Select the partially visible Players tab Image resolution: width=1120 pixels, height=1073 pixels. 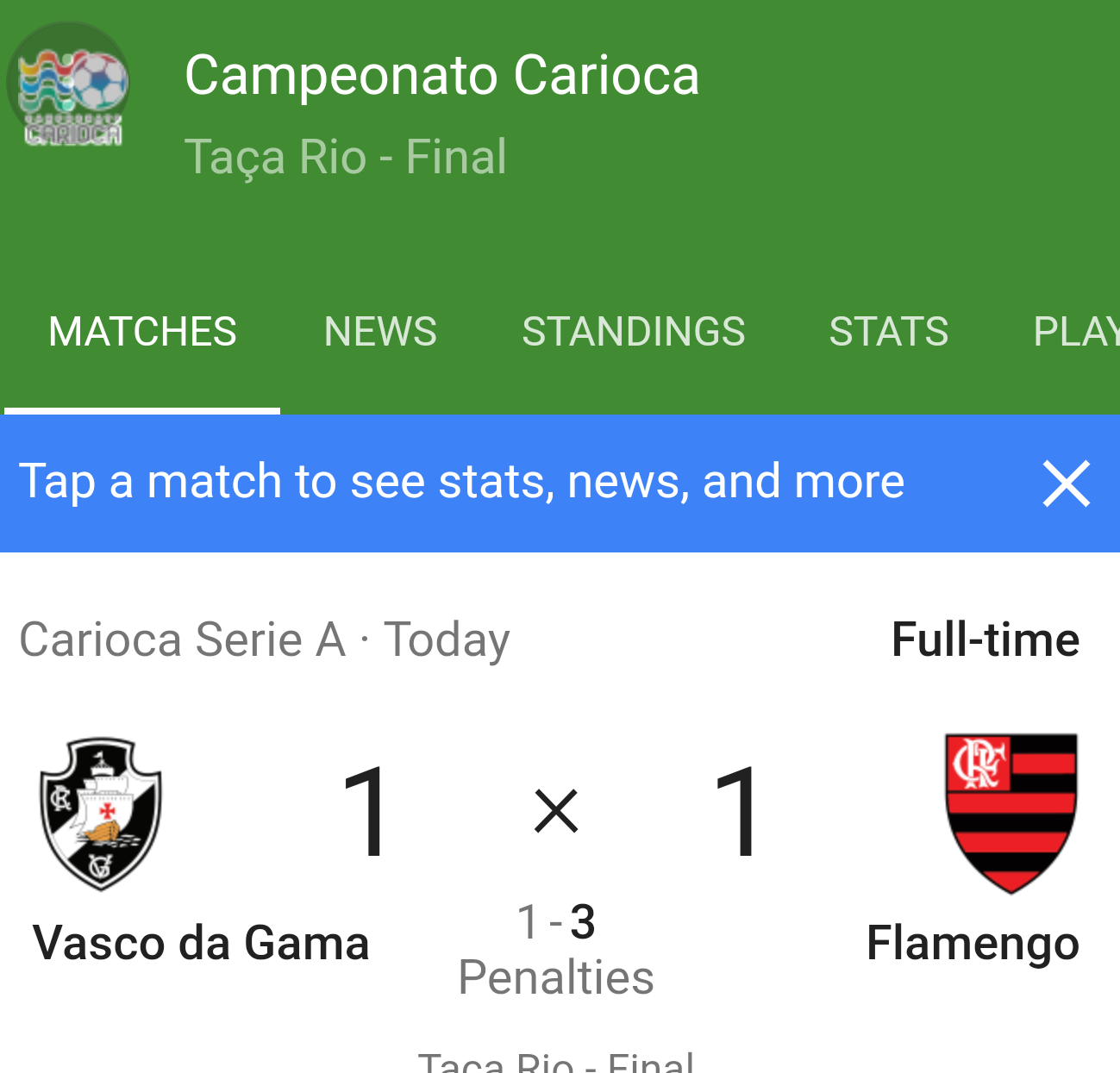click(1076, 332)
